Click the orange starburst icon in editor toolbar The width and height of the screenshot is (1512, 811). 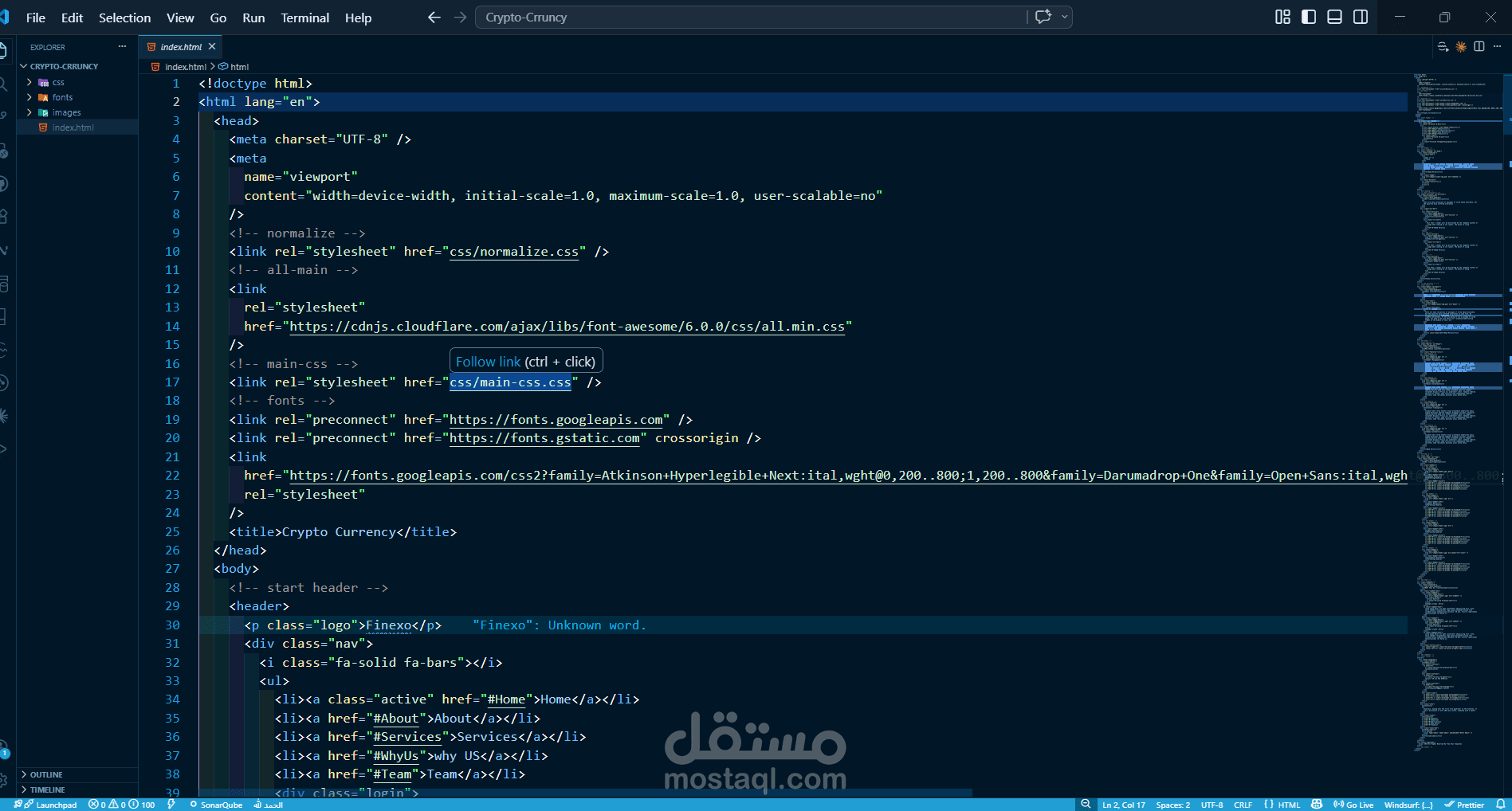(x=1461, y=47)
